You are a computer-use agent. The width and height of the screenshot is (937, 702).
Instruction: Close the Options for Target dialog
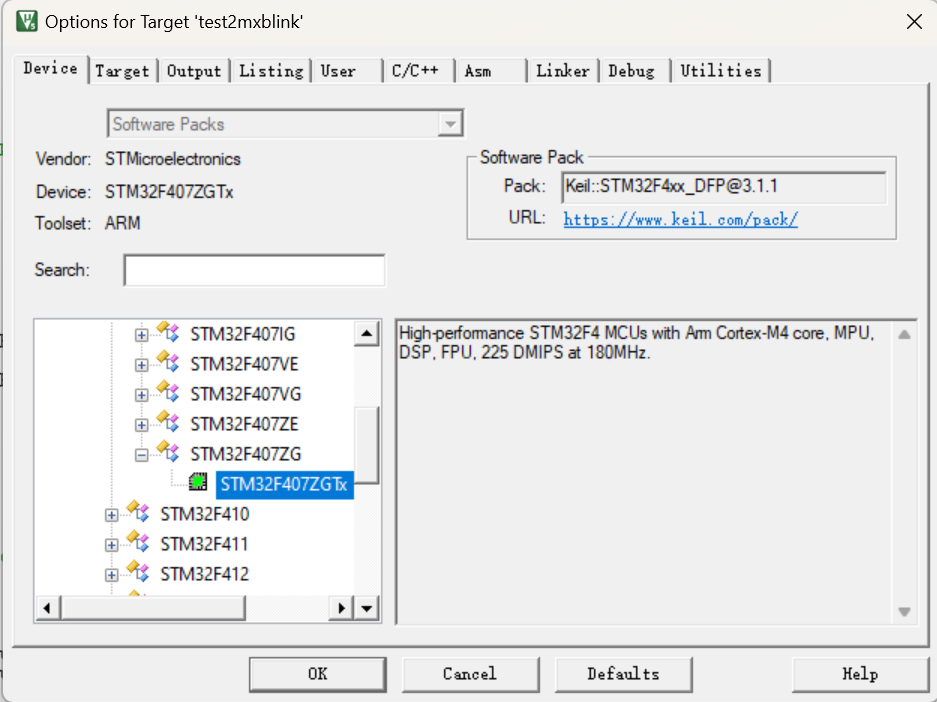pos(914,22)
